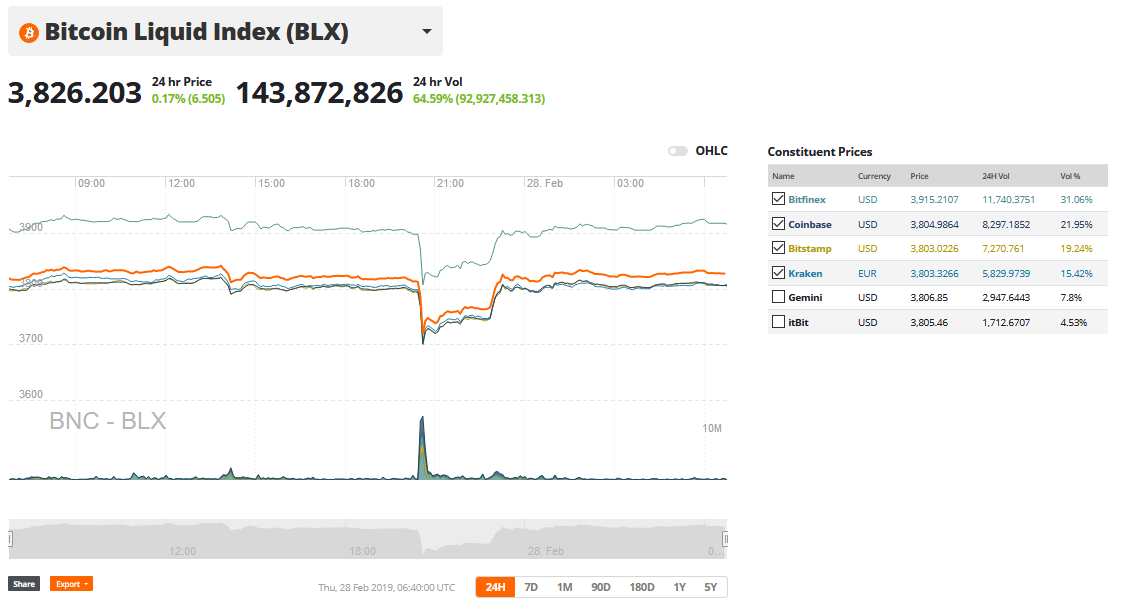This screenshot has width=1125, height=602.
Task: Click the Kraken constituent name
Action: tap(805, 273)
